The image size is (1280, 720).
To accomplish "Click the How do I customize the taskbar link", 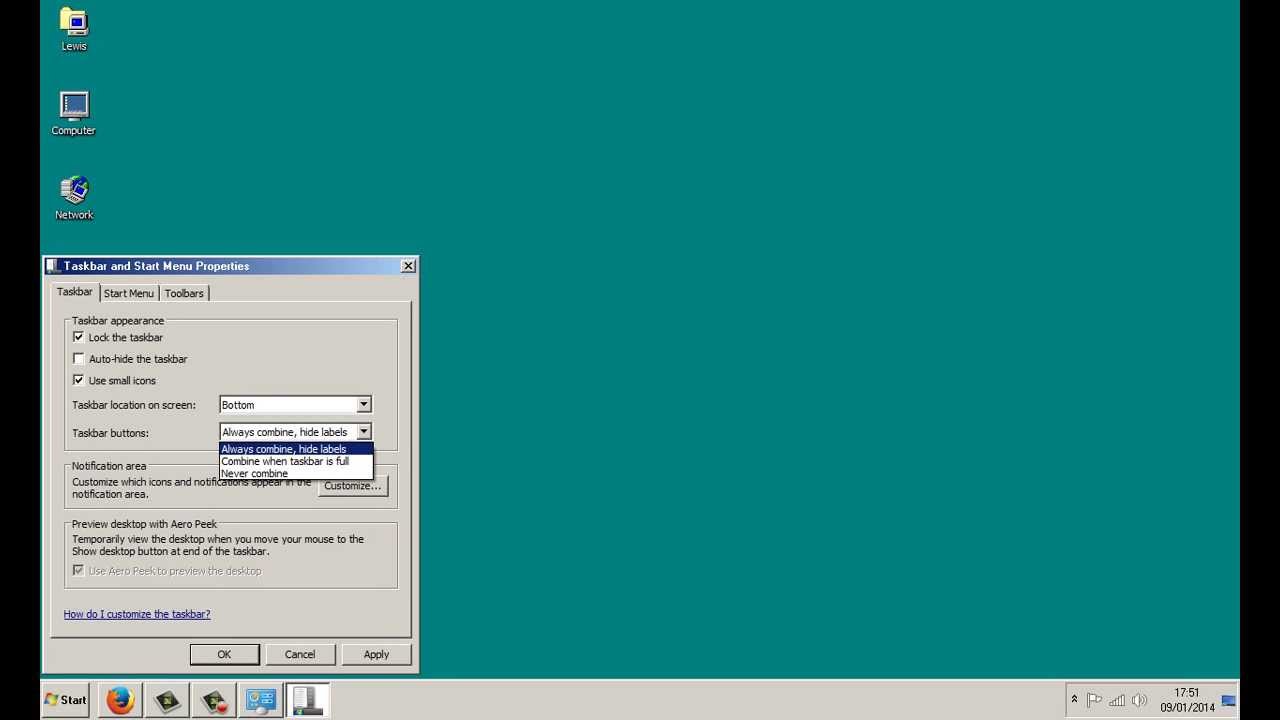I will (x=137, y=613).
